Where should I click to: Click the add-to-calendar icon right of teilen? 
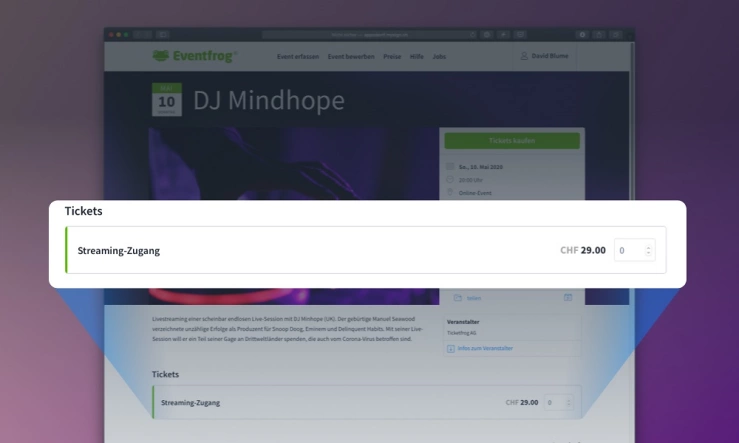click(x=568, y=297)
